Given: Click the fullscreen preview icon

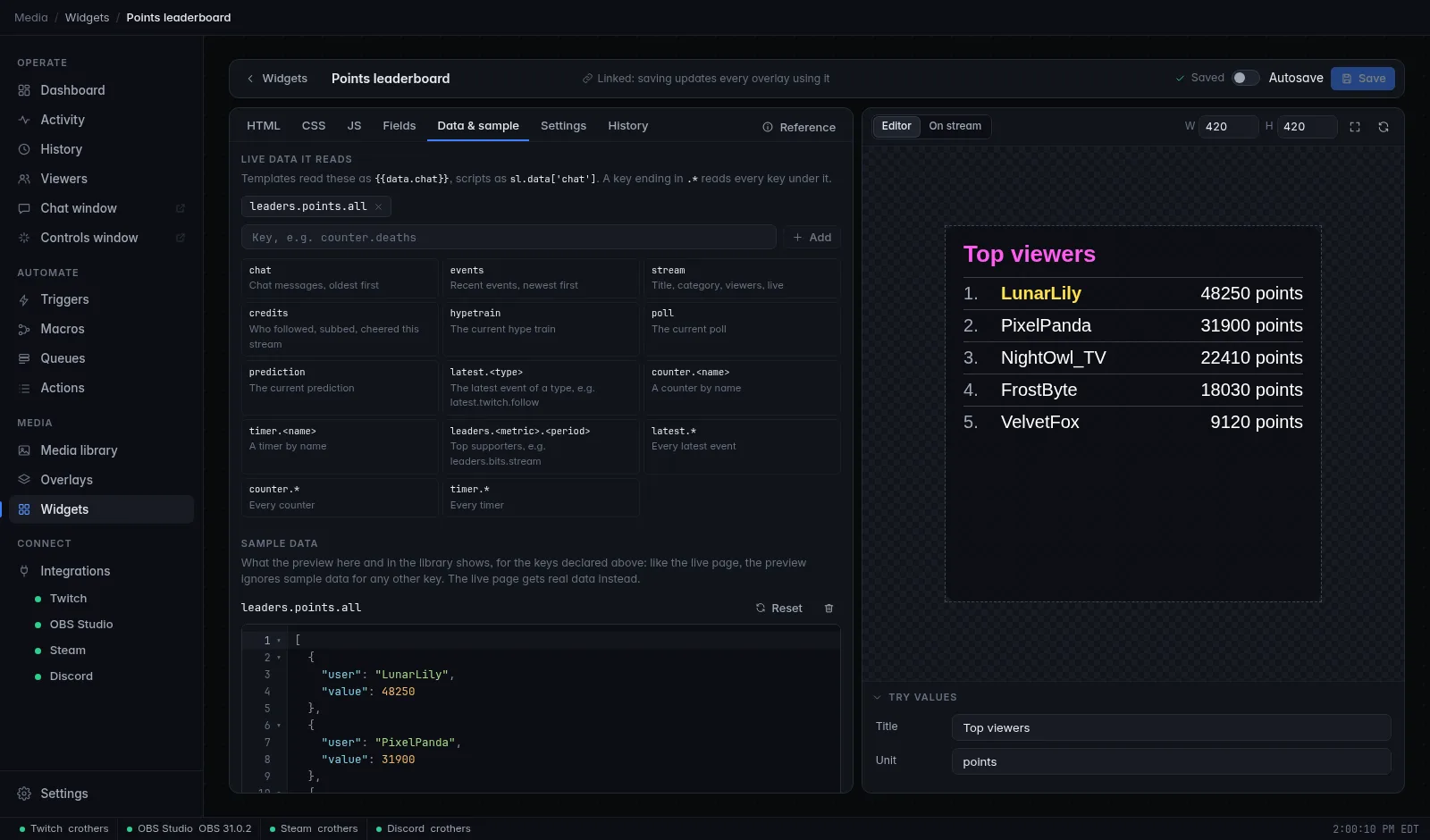Looking at the screenshot, I should 1355,127.
